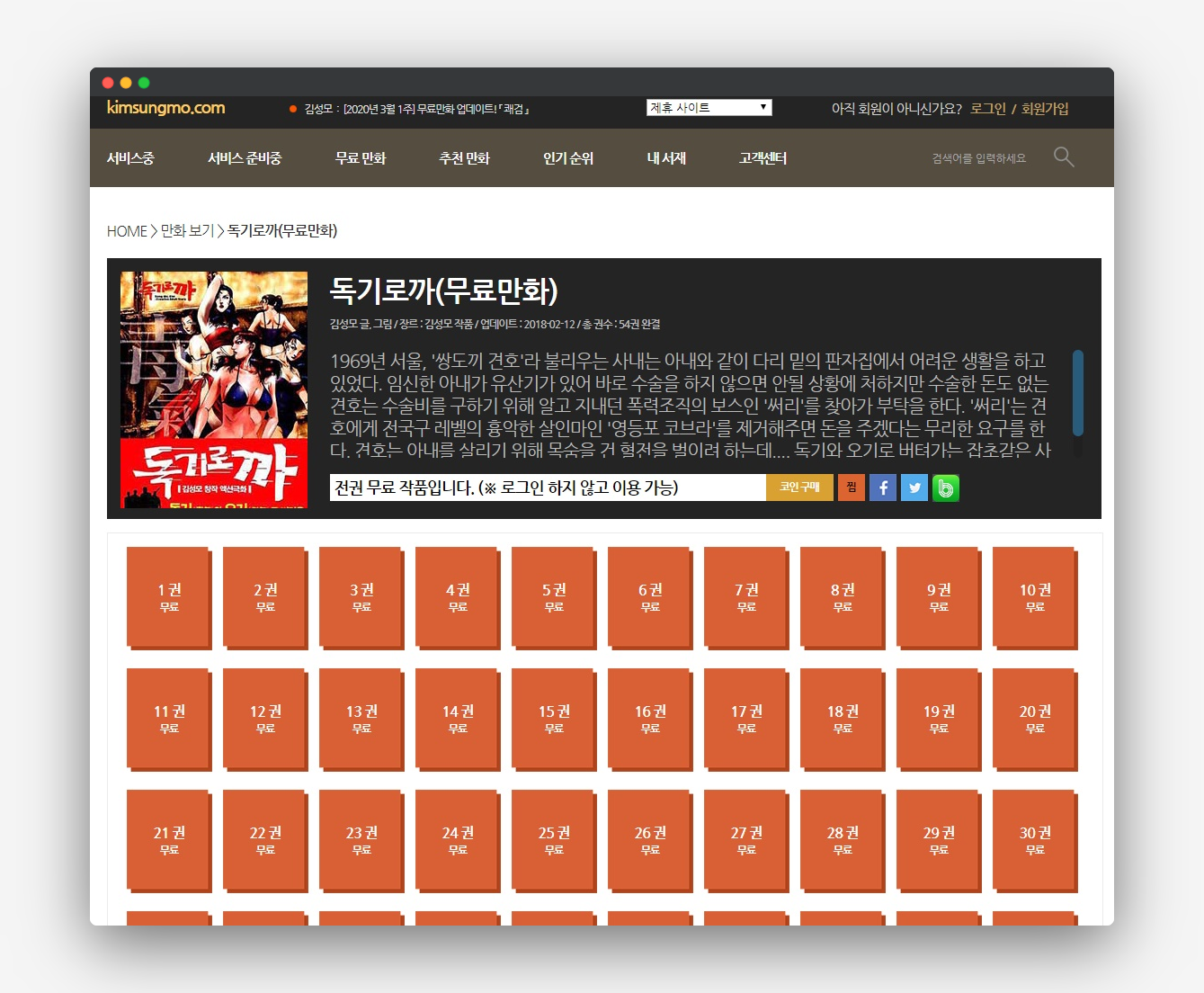Open volume 20 권 tile

point(1035,719)
